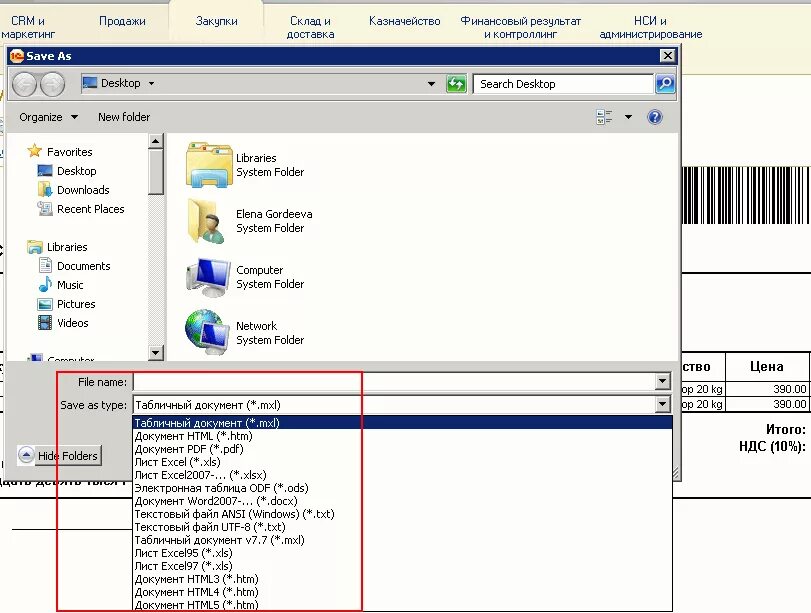Image resolution: width=811 pixels, height=613 pixels.
Task: Go back with the Back arrow button
Action: [x=24, y=84]
